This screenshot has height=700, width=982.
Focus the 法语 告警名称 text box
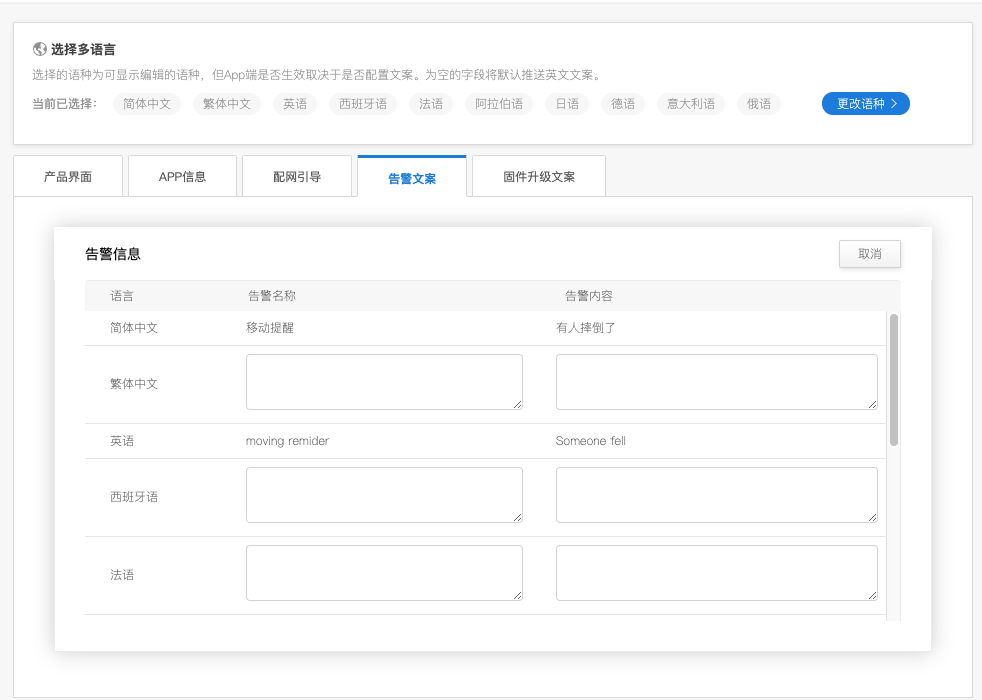pyautogui.click(x=385, y=573)
